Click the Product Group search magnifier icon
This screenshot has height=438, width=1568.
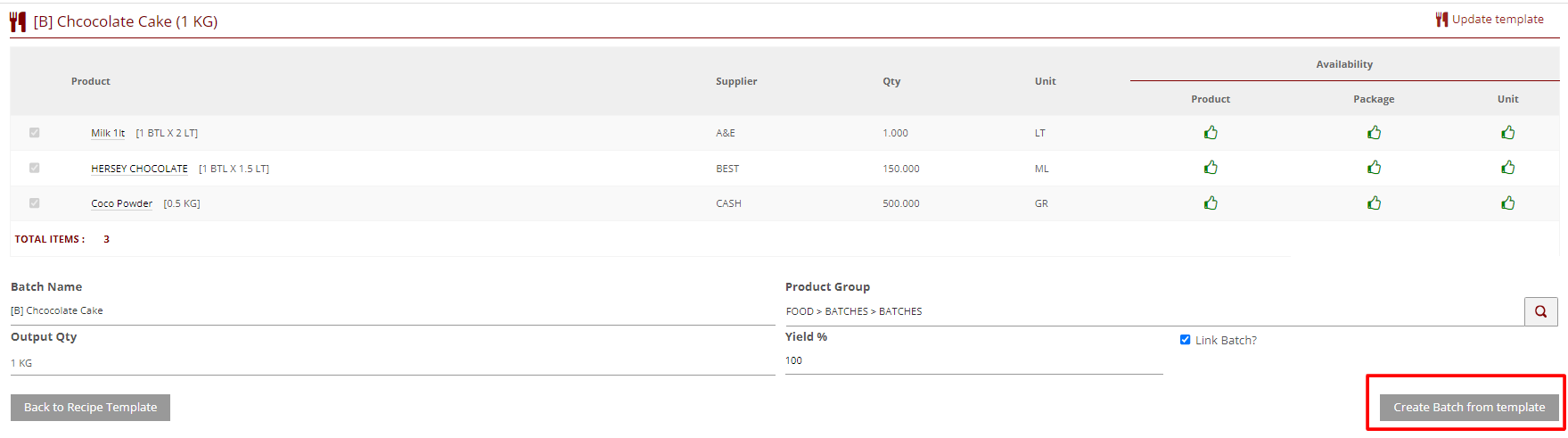click(1540, 311)
